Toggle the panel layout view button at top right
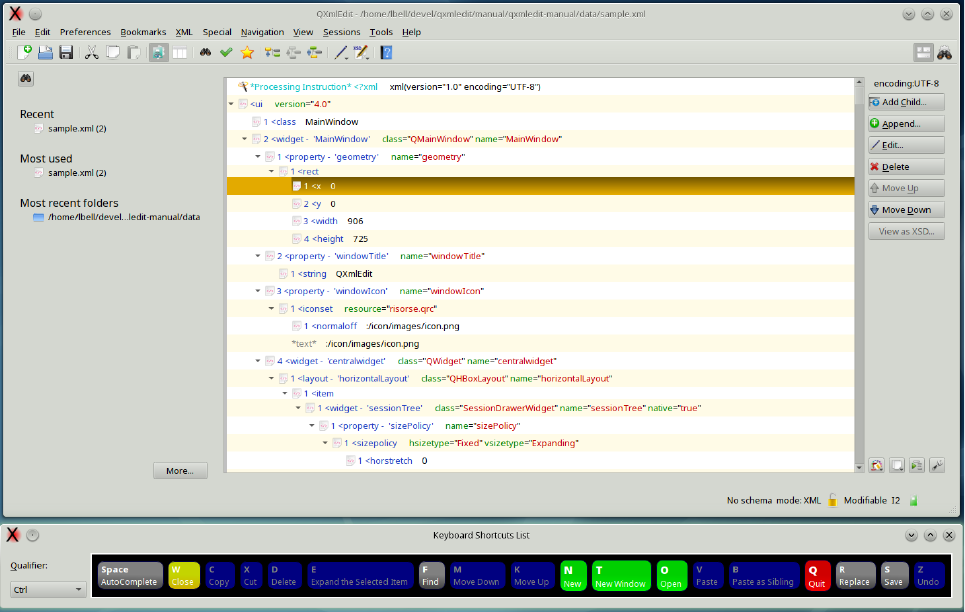965x612 pixels. tap(923, 53)
